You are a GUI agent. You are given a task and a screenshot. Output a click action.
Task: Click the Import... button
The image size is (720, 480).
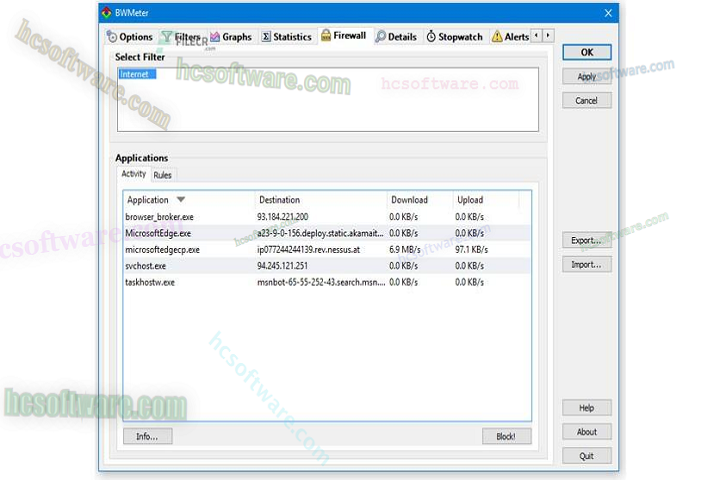tap(587, 265)
